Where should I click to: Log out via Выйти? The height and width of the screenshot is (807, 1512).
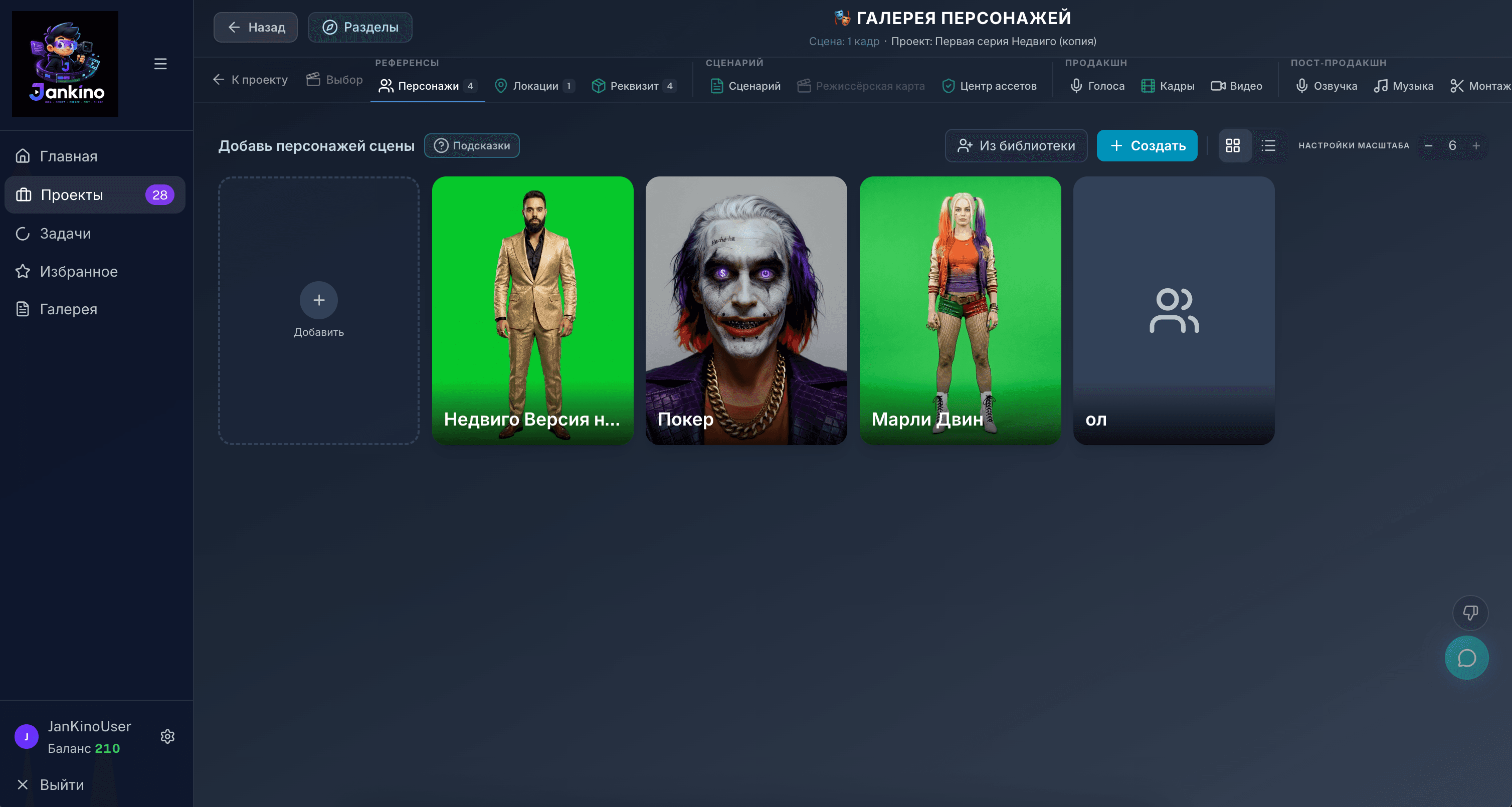[x=51, y=785]
